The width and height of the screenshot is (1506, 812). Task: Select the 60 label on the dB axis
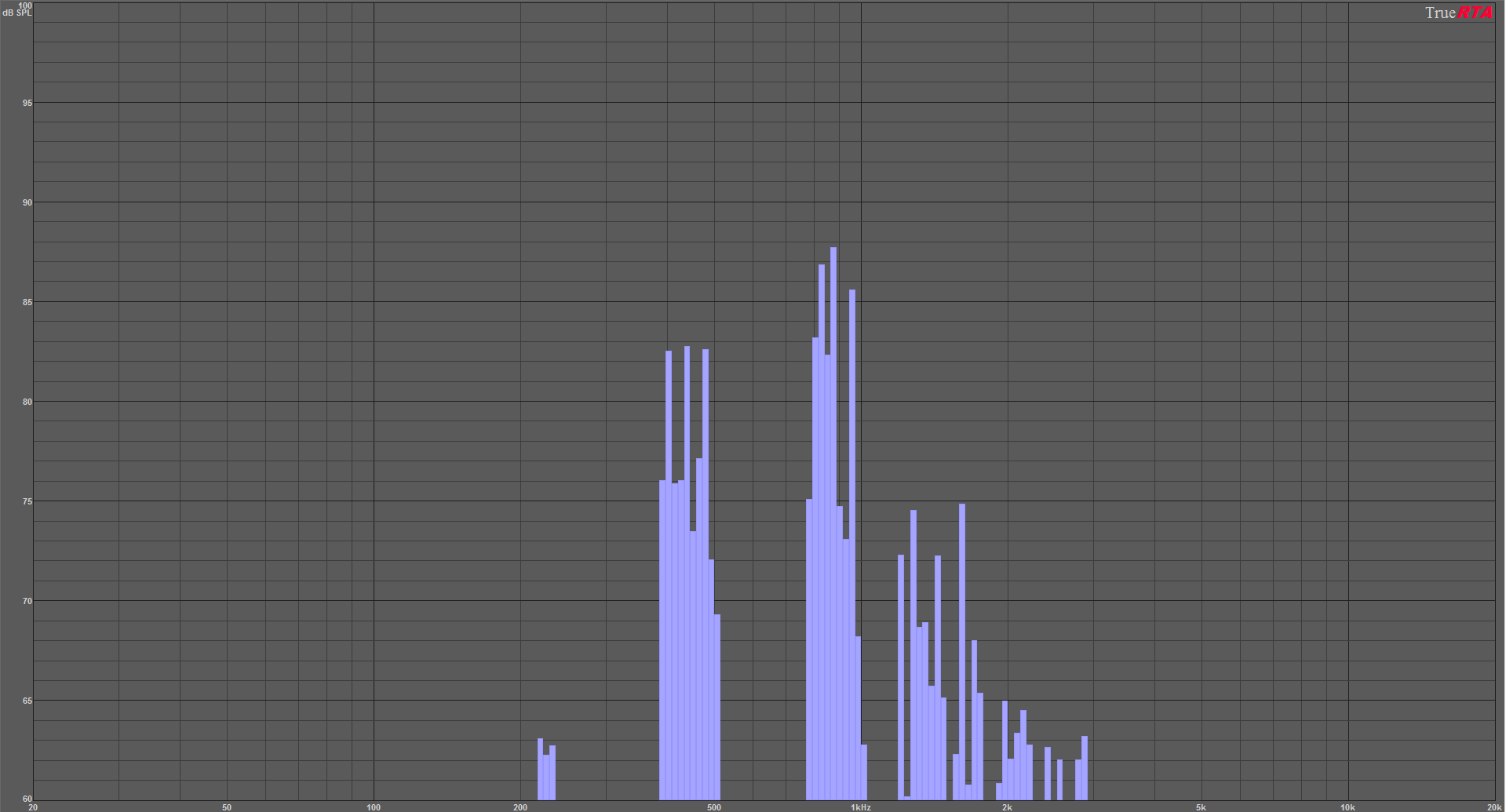point(27,799)
